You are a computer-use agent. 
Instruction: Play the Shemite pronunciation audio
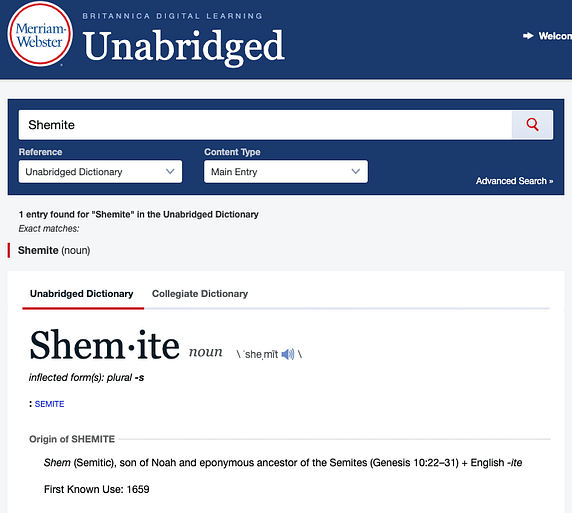pyautogui.click(x=288, y=354)
